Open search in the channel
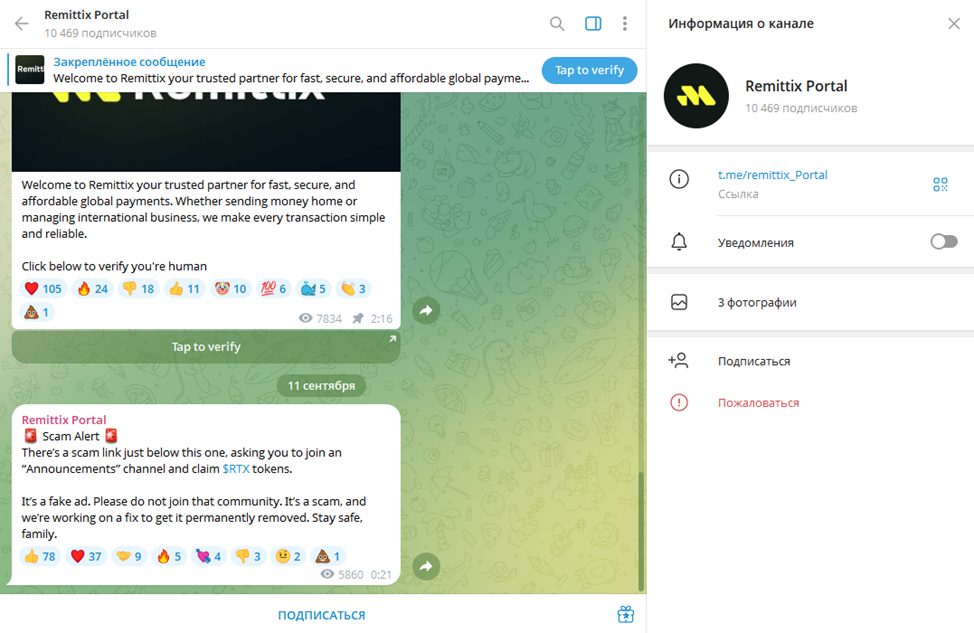 [x=557, y=24]
